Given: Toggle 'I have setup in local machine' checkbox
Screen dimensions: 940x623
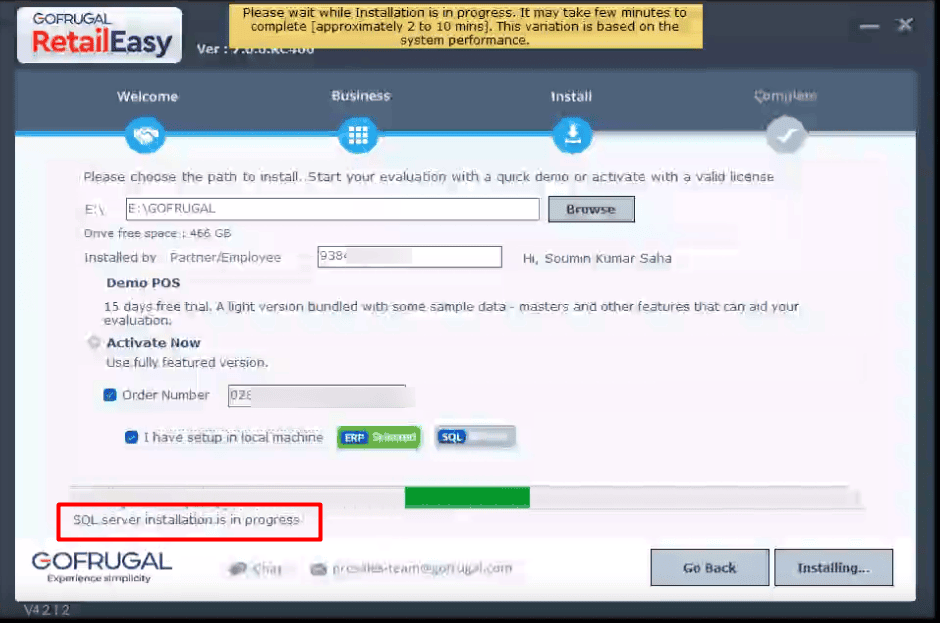Looking at the screenshot, I should click(131, 437).
